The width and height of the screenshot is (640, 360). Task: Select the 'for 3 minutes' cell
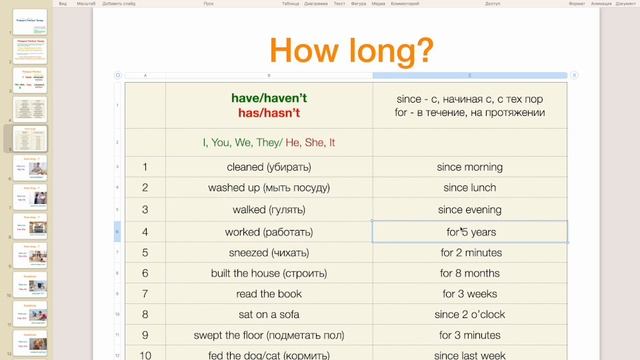pos(470,335)
